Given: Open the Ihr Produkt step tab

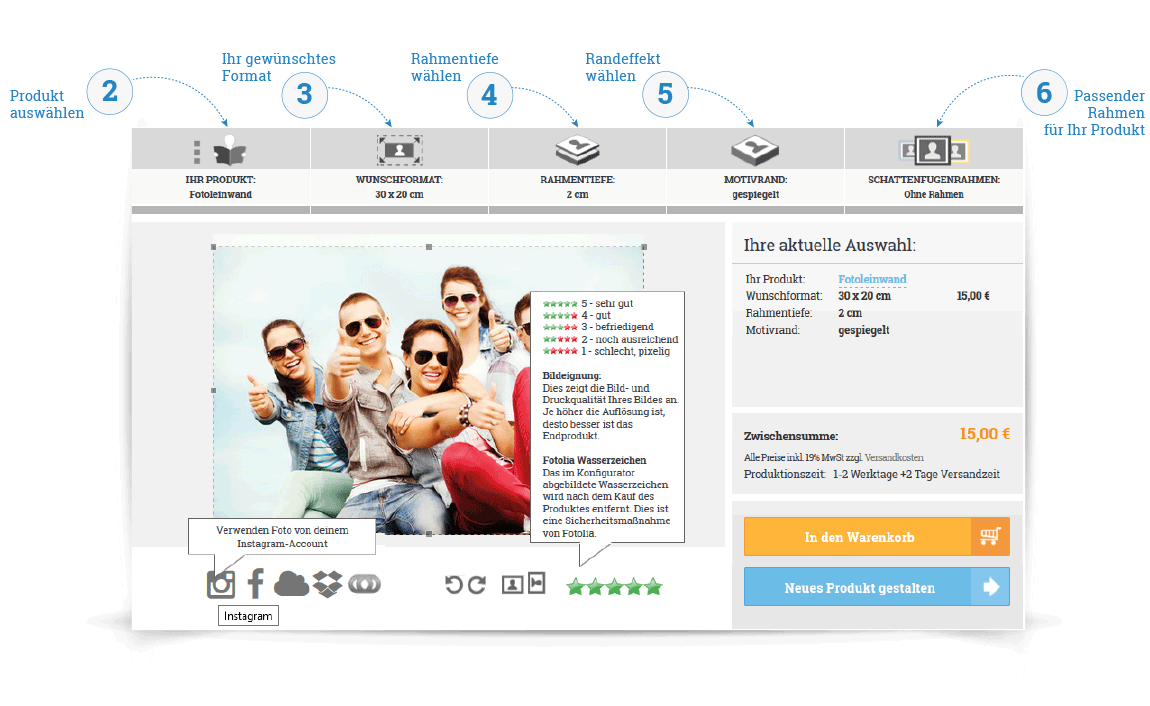Looking at the screenshot, I should pyautogui.click(x=220, y=170).
